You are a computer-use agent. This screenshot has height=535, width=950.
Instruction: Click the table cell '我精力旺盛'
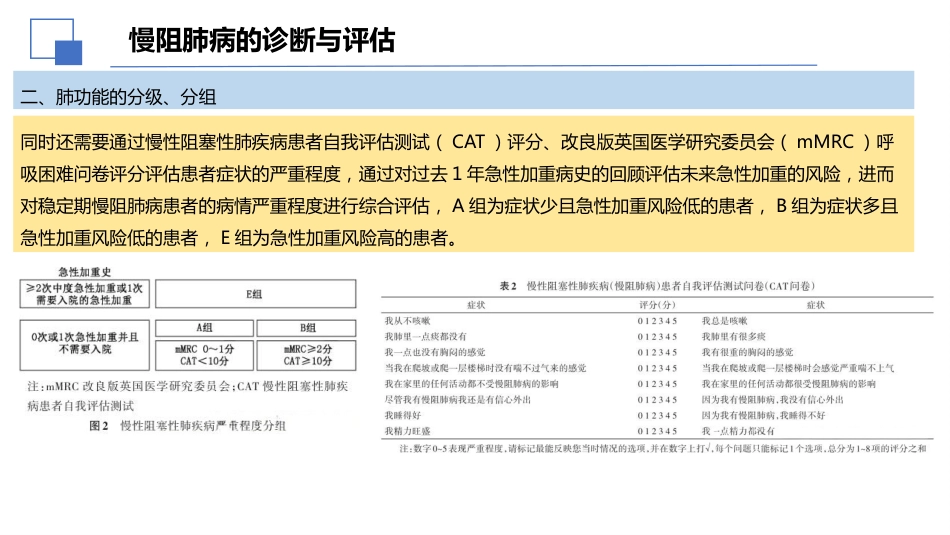tap(407, 431)
